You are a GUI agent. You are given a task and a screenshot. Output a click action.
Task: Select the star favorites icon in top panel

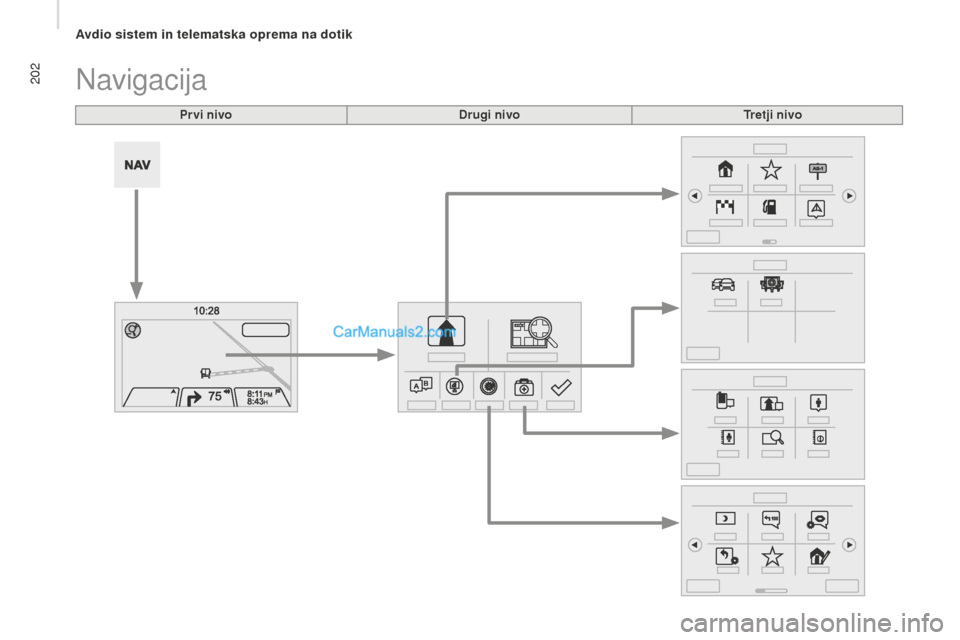point(771,170)
